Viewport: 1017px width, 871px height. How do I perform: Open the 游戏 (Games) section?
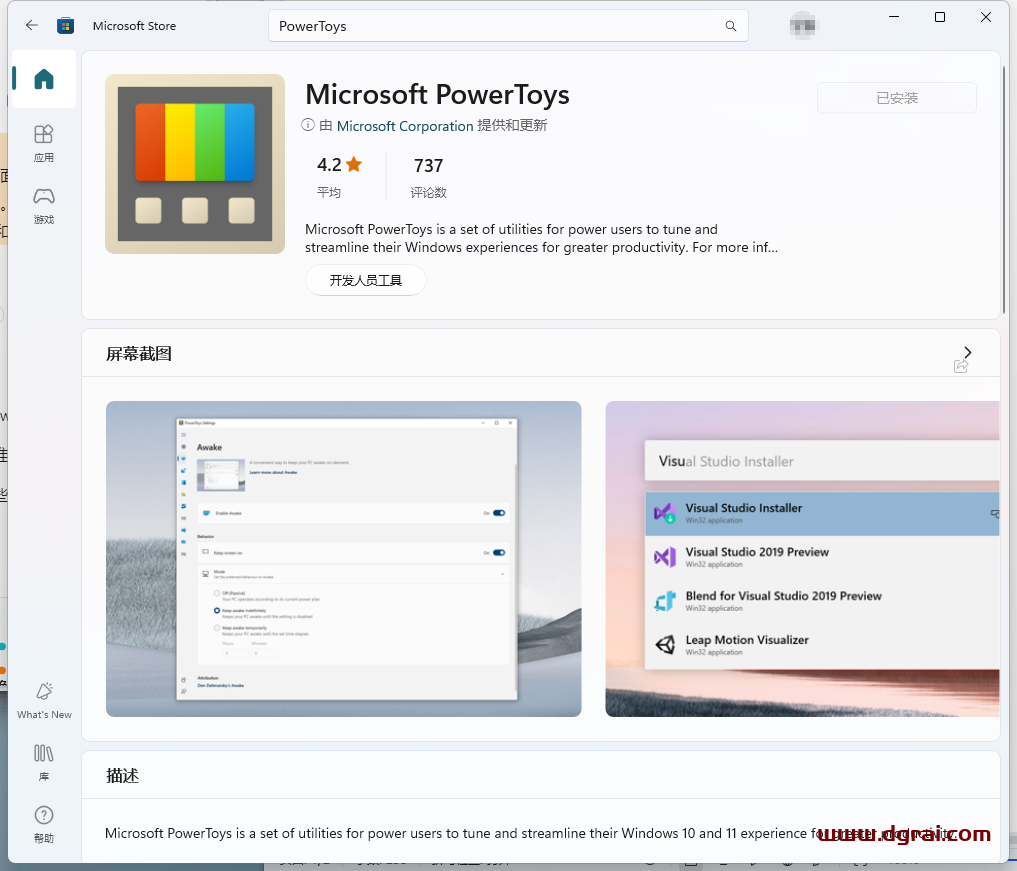[44, 206]
